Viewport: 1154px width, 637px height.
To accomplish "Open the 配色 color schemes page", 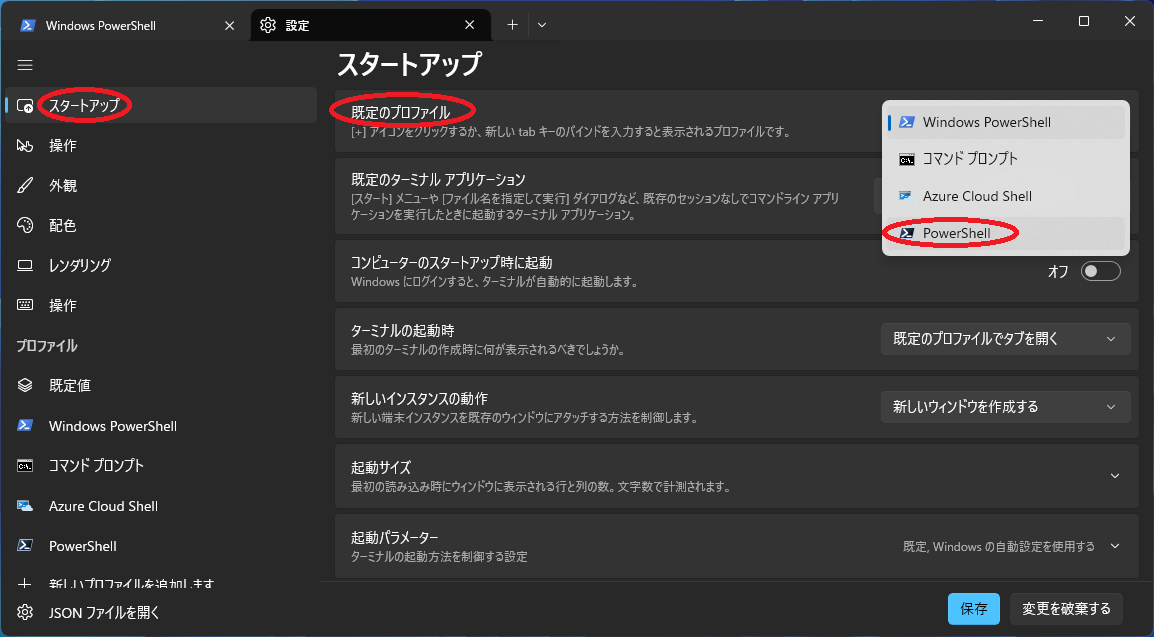I will pyautogui.click(x=62, y=225).
